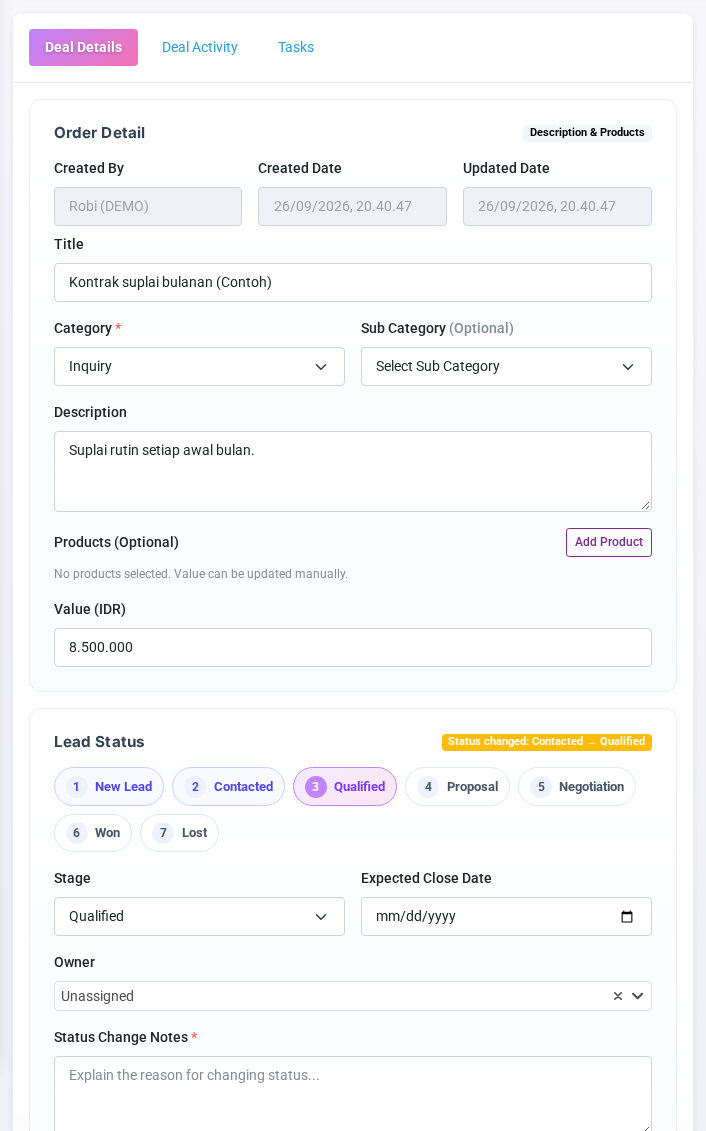Image resolution: width=706 pixels, height=1131 pixels.
Task: Expand the Owner dropdown chevron
Action: 637,996
